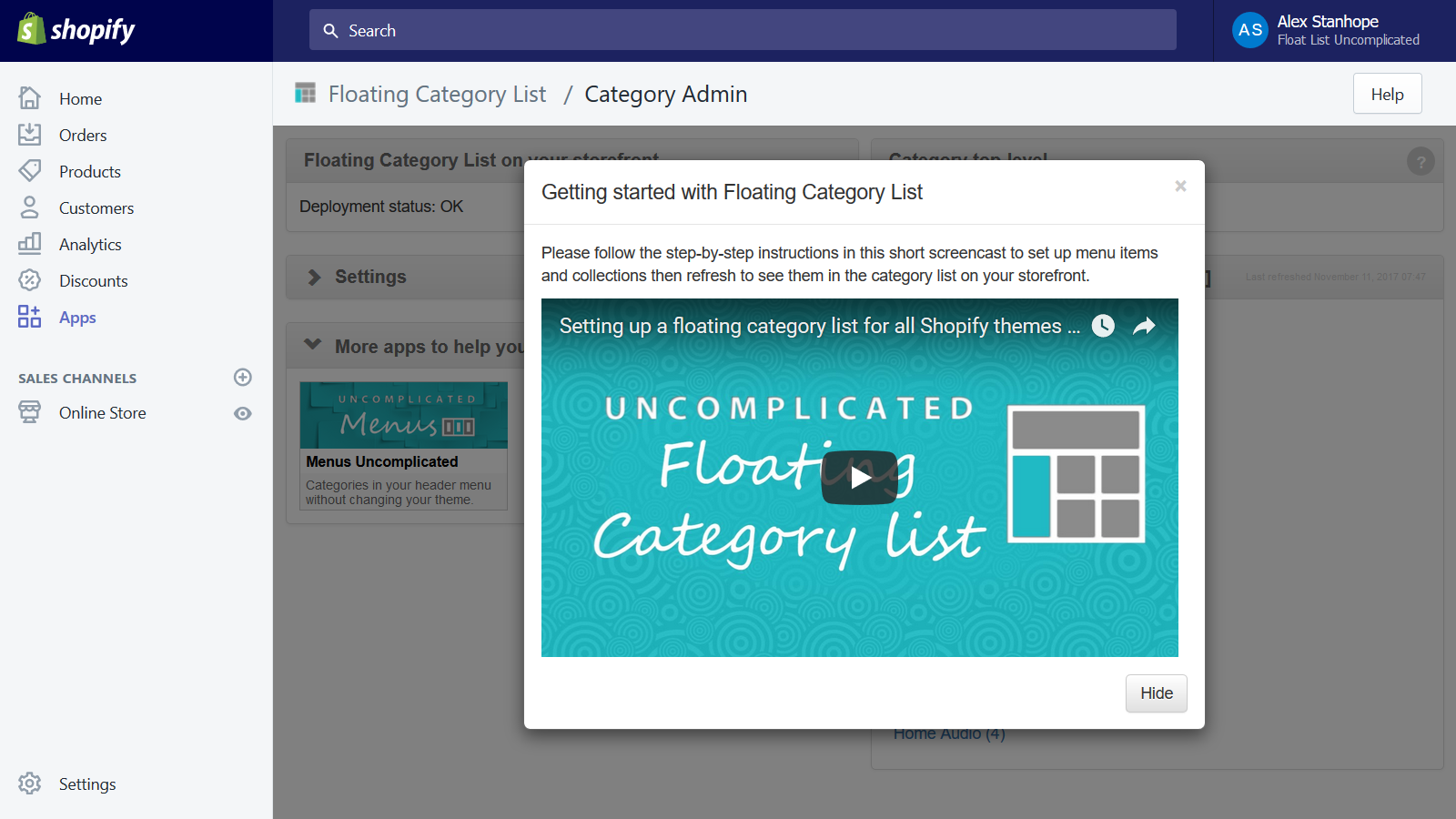Open Orders in the sidebar
The width and height of the screenshot is (1456, 819).
coord(83,135)
